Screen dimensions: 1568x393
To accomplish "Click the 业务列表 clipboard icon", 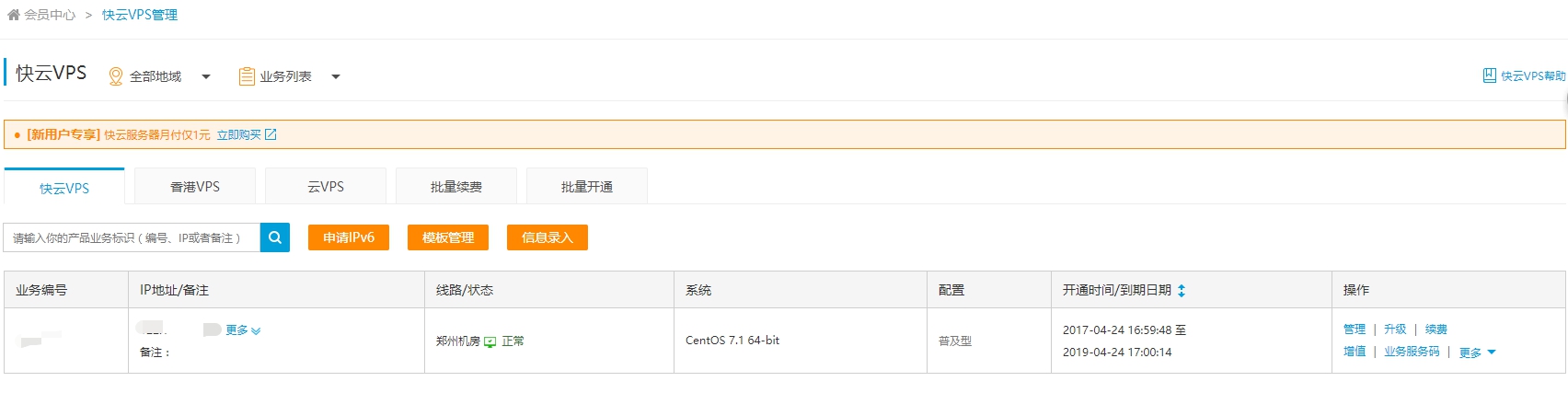I will [x=247, y=76].
